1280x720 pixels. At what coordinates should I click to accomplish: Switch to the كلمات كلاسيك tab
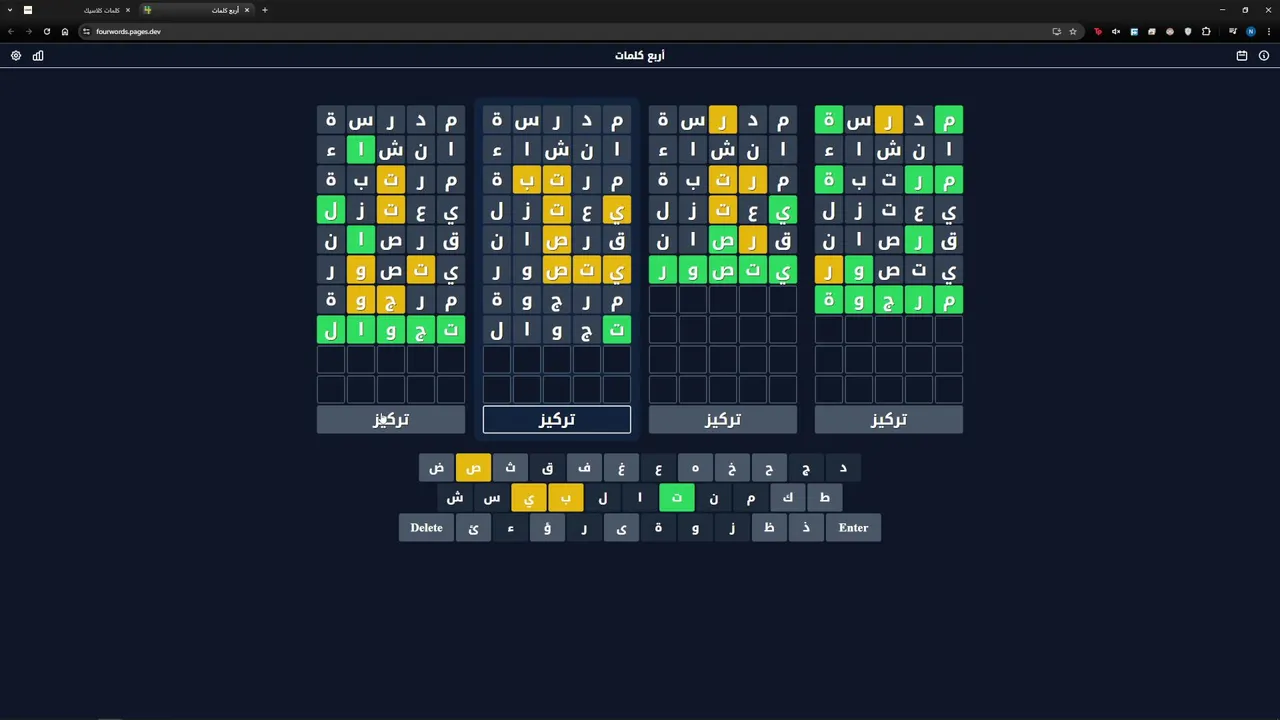point(78,10)
